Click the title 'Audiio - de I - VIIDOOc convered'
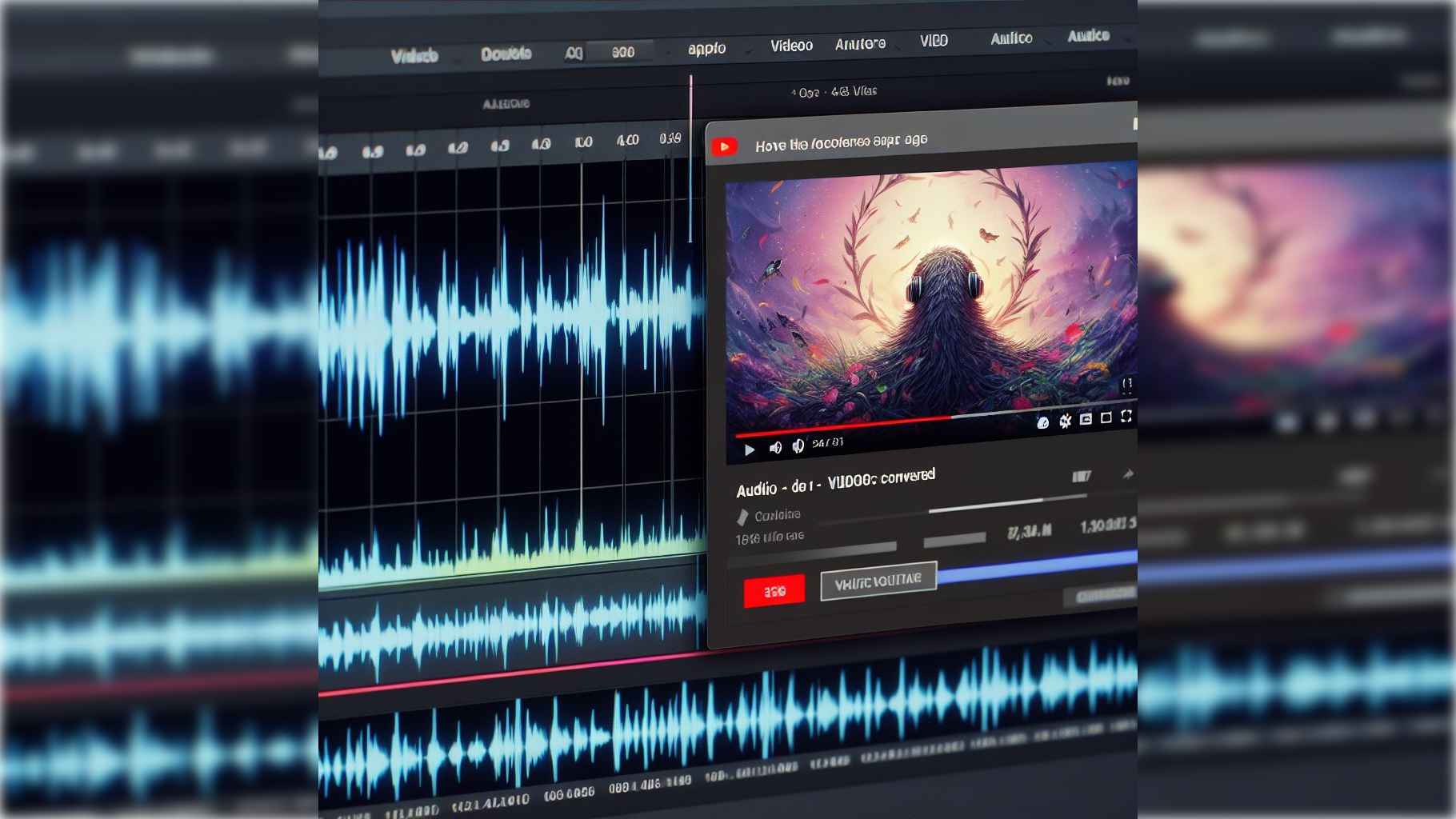 835,482
